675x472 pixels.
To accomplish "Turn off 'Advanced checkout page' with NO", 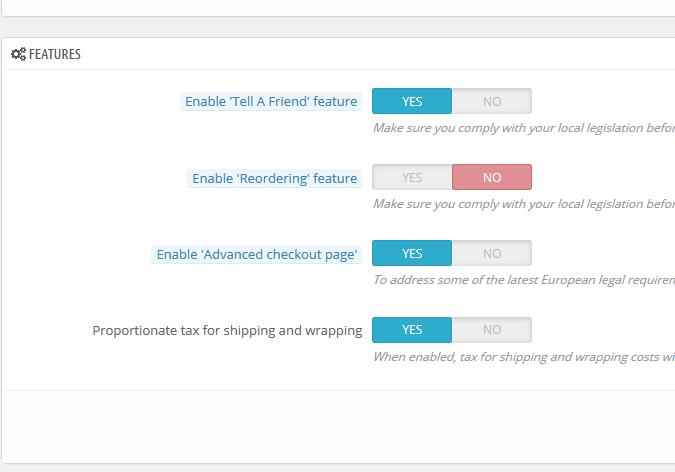I will [x=492, y=254].
